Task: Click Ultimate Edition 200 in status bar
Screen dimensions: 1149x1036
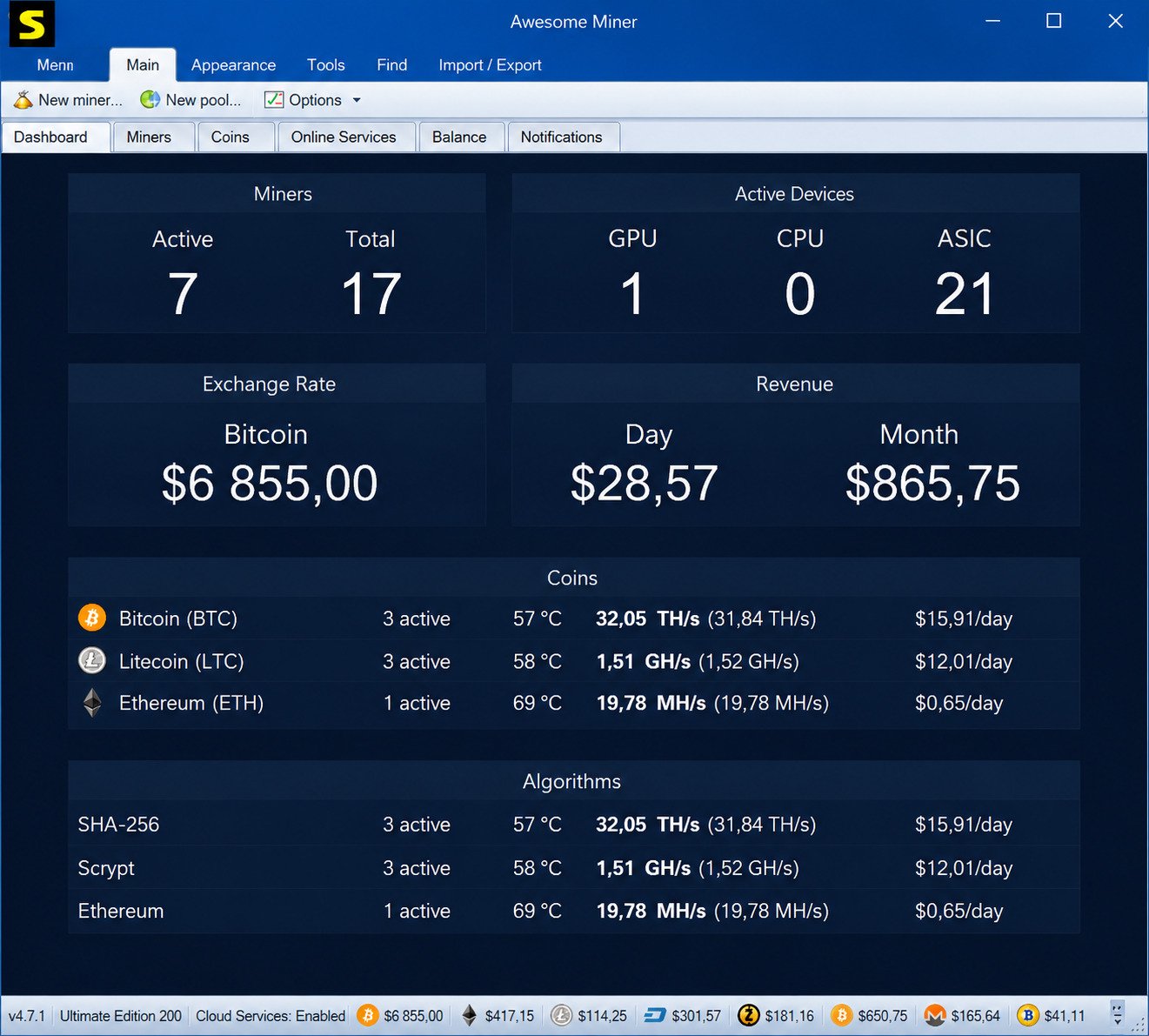Action: [121, 1015]
